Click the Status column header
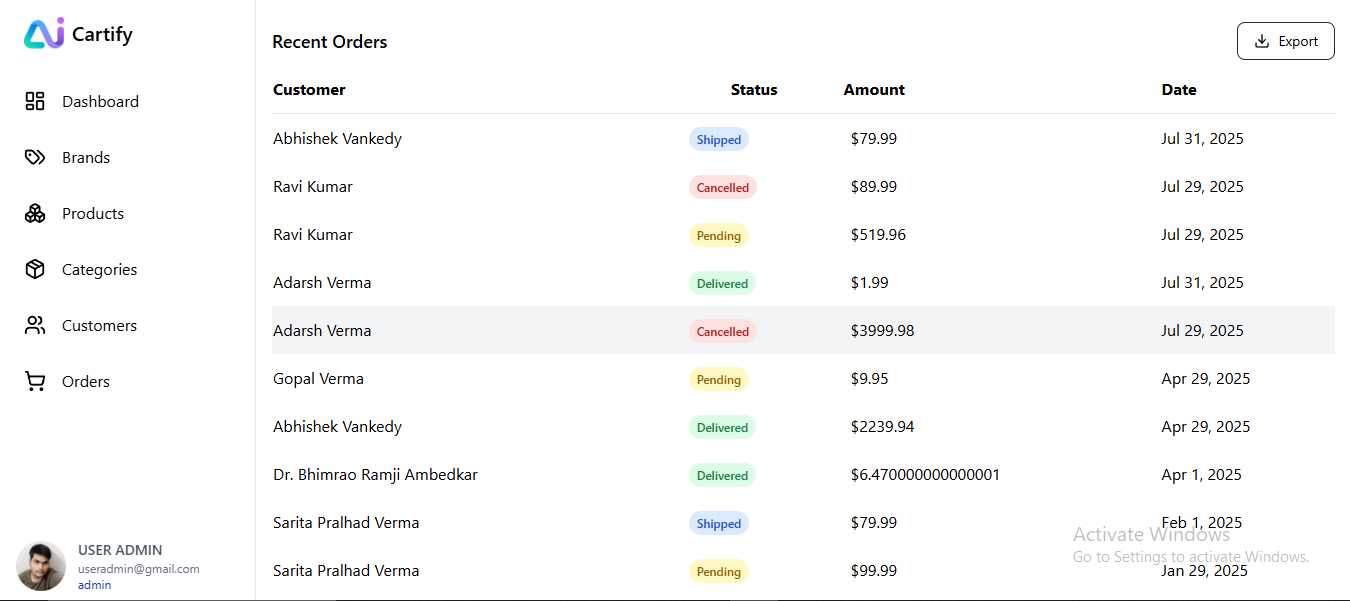This screenshot has width=1350, height=601. (x=754, y=90)
